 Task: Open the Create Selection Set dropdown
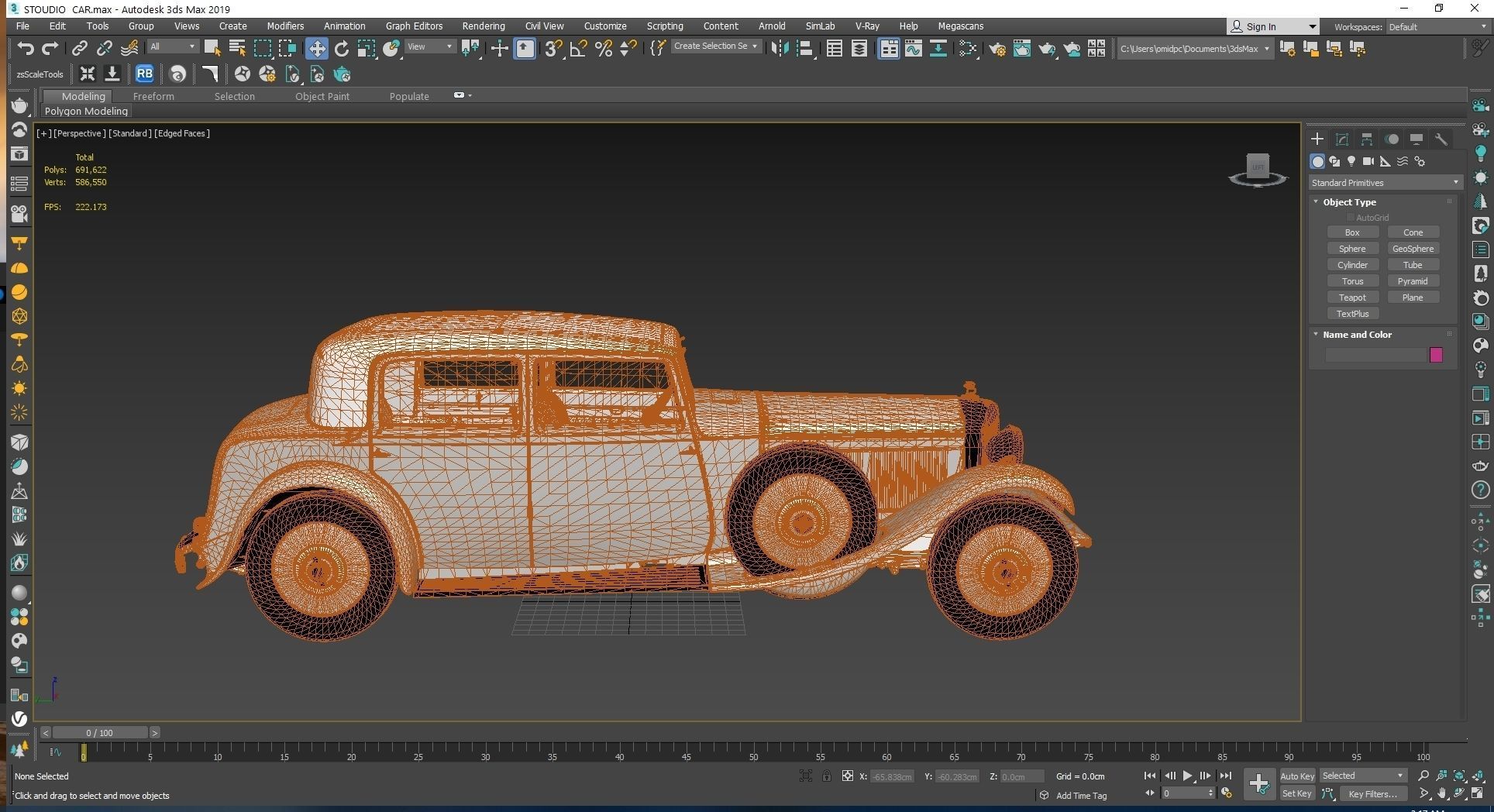pos(715,46)
